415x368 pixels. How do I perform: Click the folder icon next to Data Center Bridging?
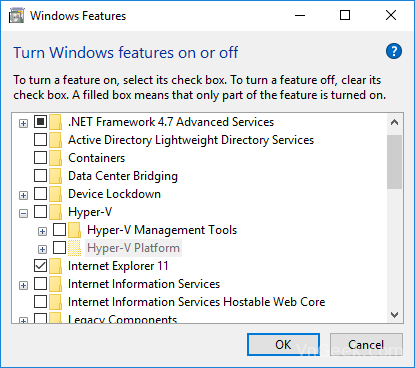click(55, 176)
